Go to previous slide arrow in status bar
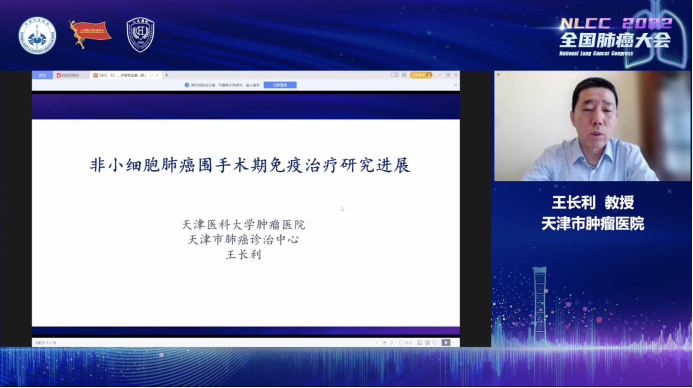693x388 pixels. (377, 342)
